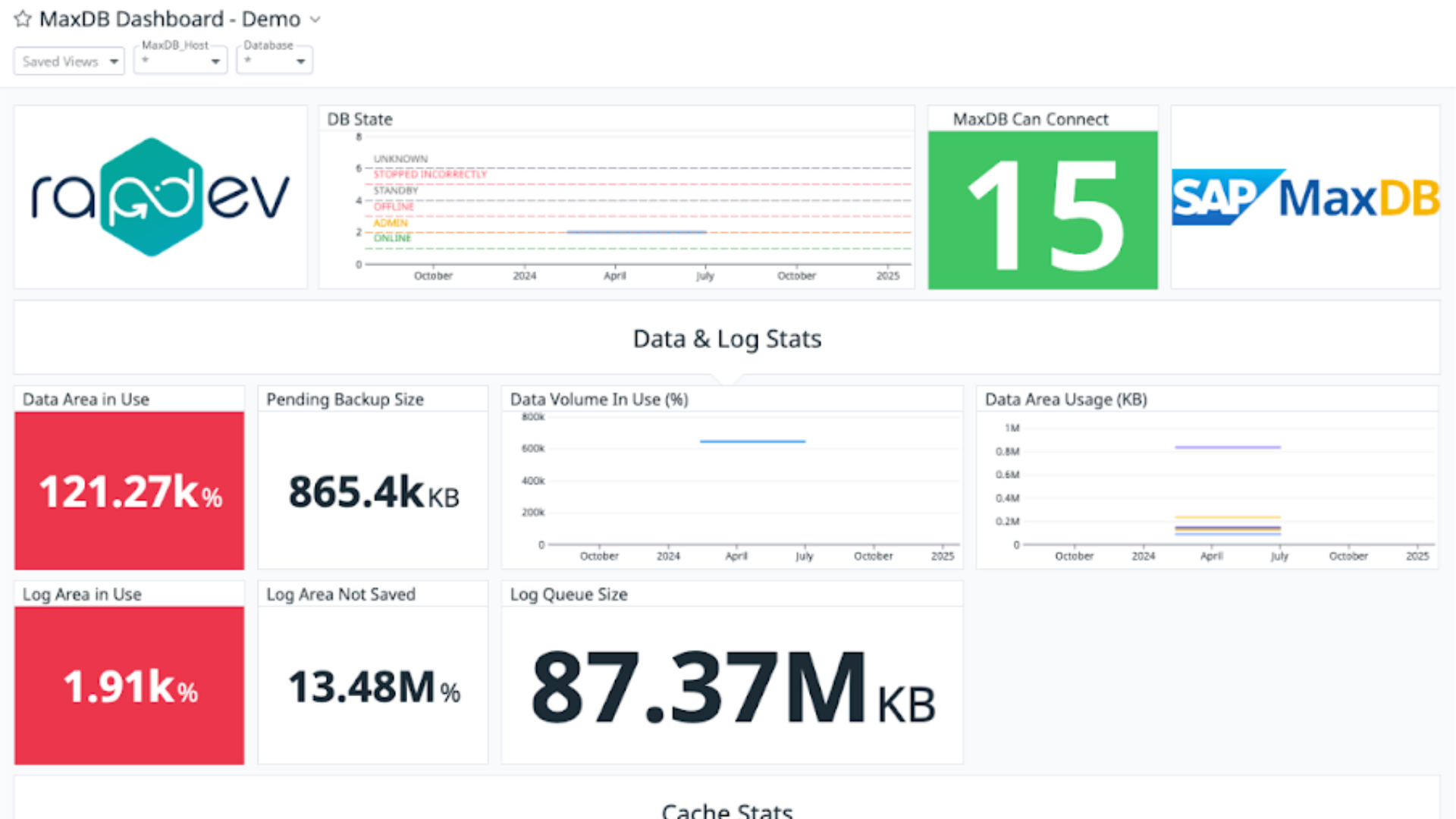The width and height of the screenshot is (1456, 819).
Task: Click the UNKNOWN label in DB State chart
Action: (x=400, y=158)
